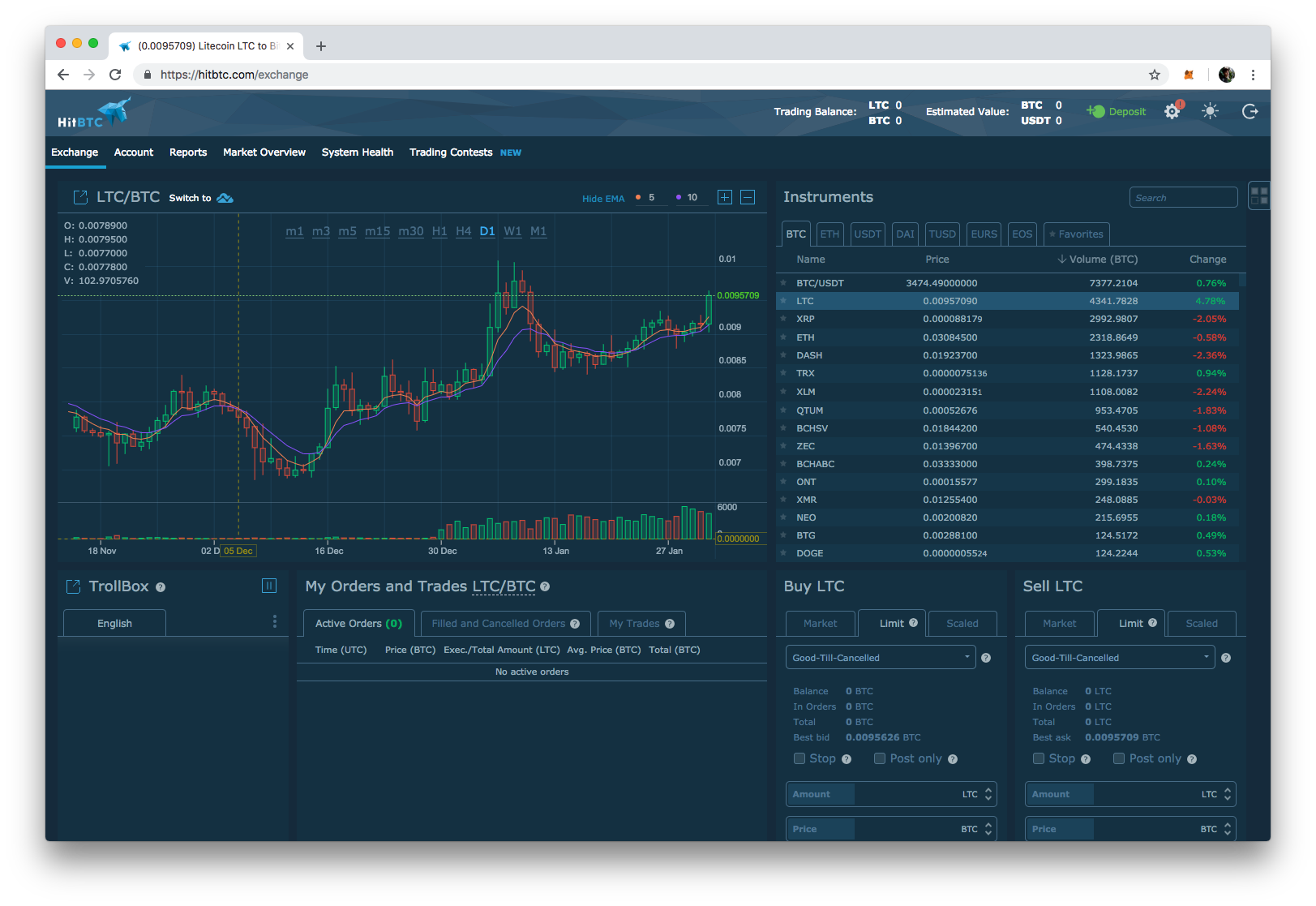Open the My Trades tab
1316x906 pixels.
point(641,624)
